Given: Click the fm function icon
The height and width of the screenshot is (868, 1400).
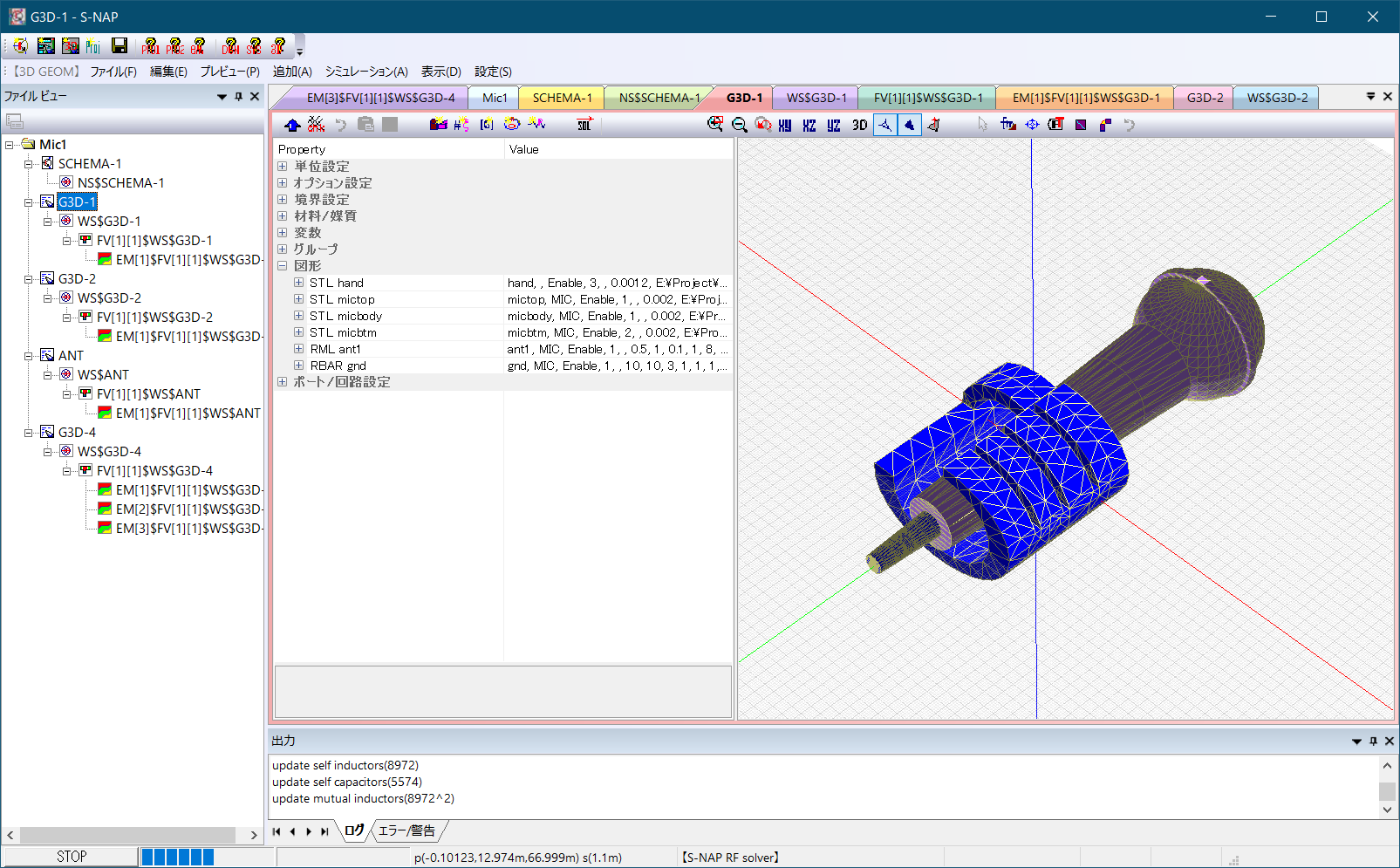Looking at the screenshot, I should pos(1007,125).
